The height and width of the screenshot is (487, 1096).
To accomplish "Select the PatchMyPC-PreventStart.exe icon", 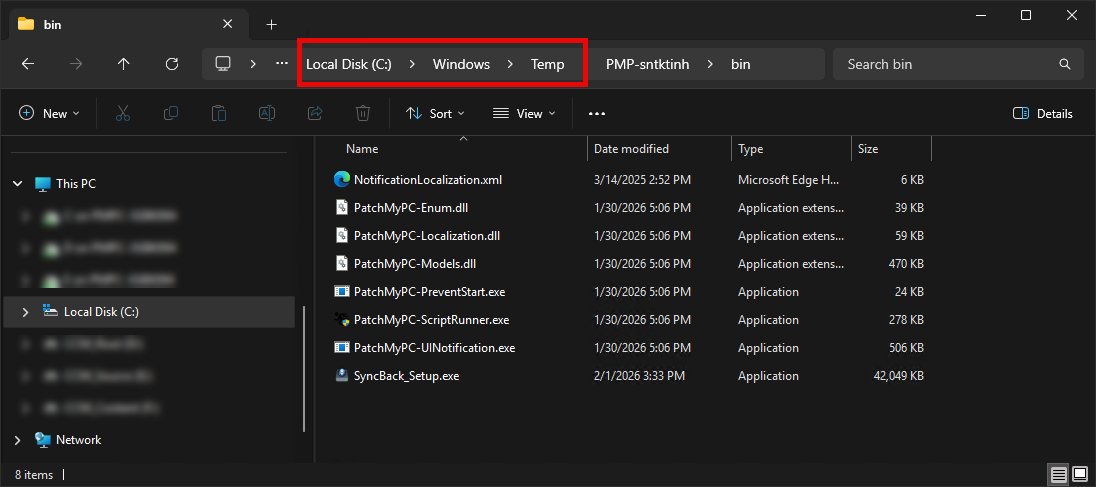I will tap(342, 291).
